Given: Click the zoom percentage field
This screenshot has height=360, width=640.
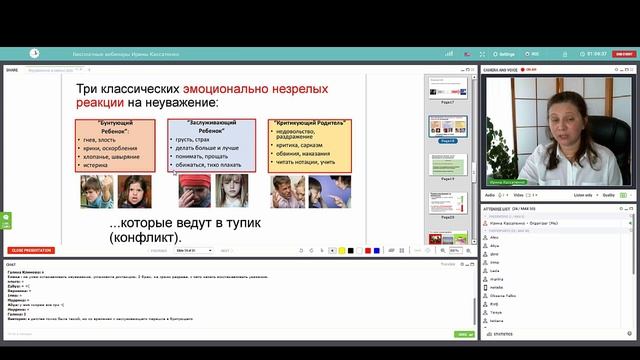Looking at the screenshot, I should point(456,251).
